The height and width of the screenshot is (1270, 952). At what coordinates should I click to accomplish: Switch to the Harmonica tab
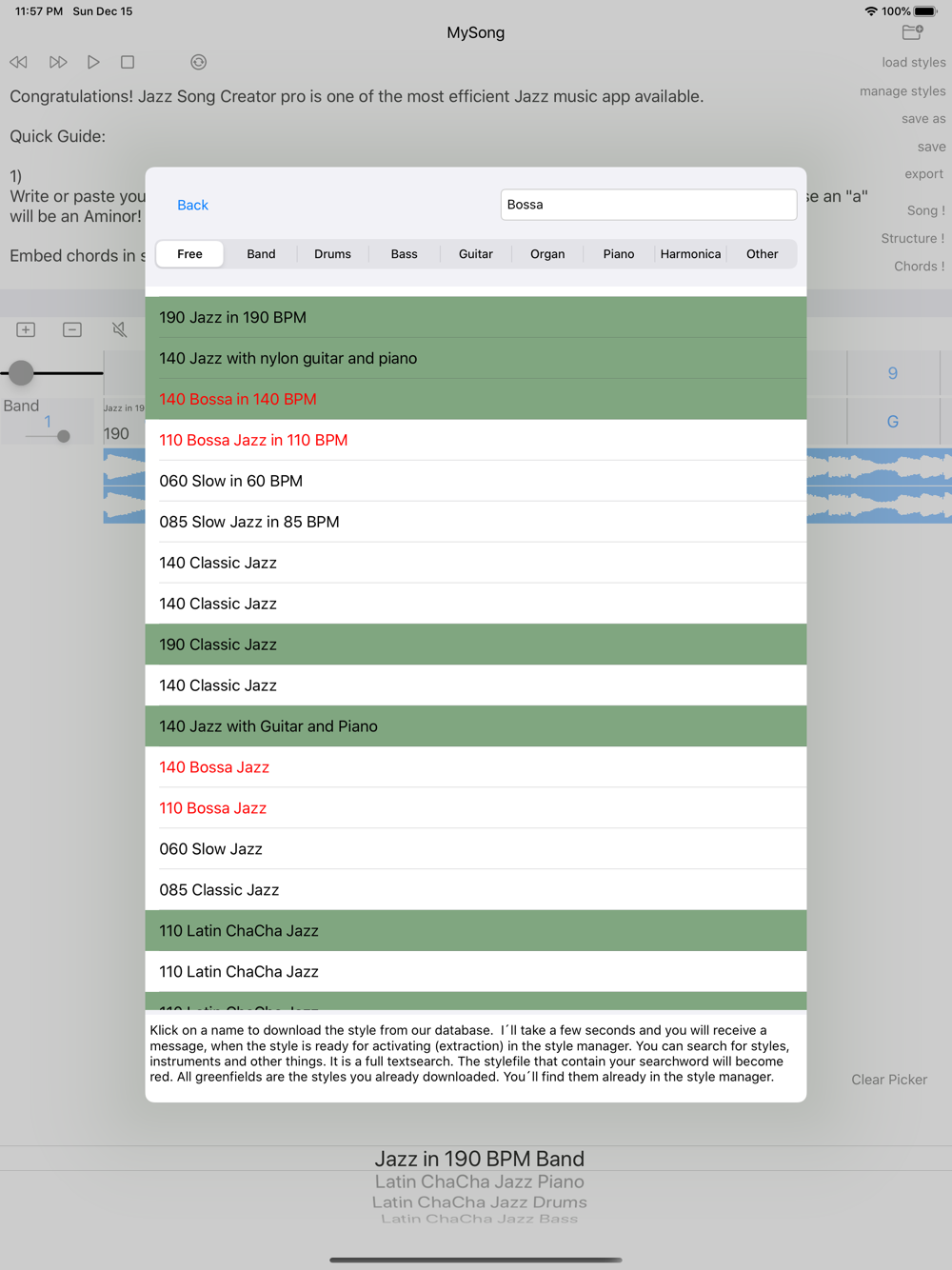click(690, 254)
